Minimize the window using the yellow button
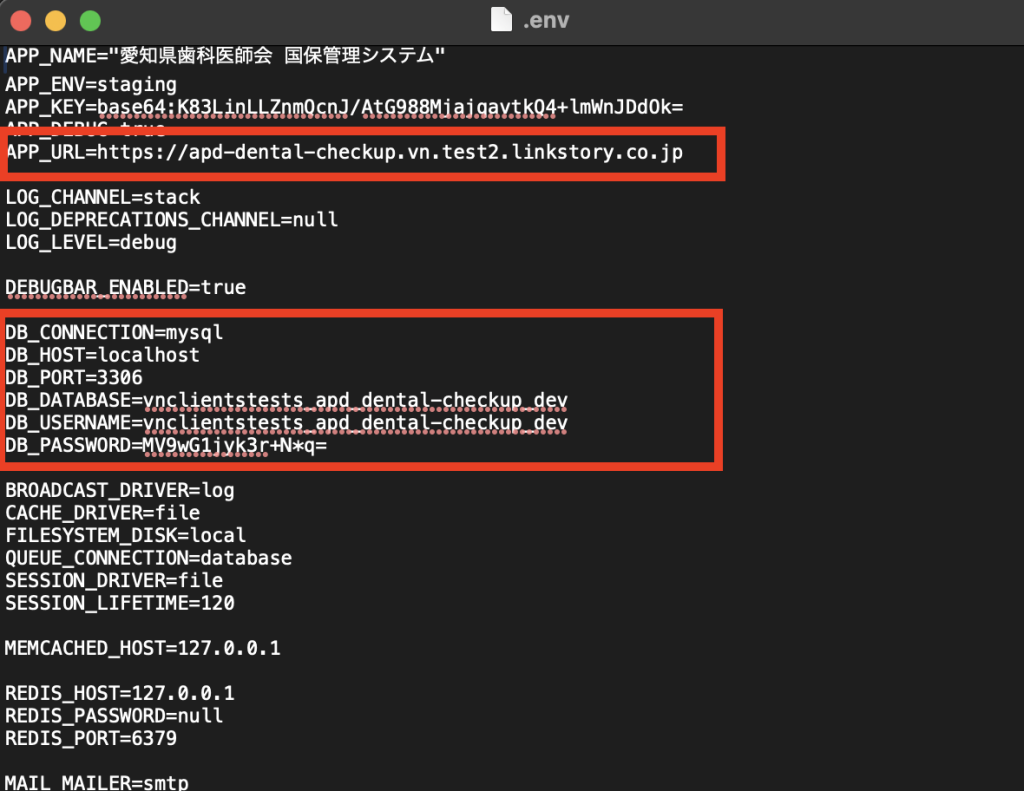Viewport: 1024px width, 791px height. click(55, 20)
